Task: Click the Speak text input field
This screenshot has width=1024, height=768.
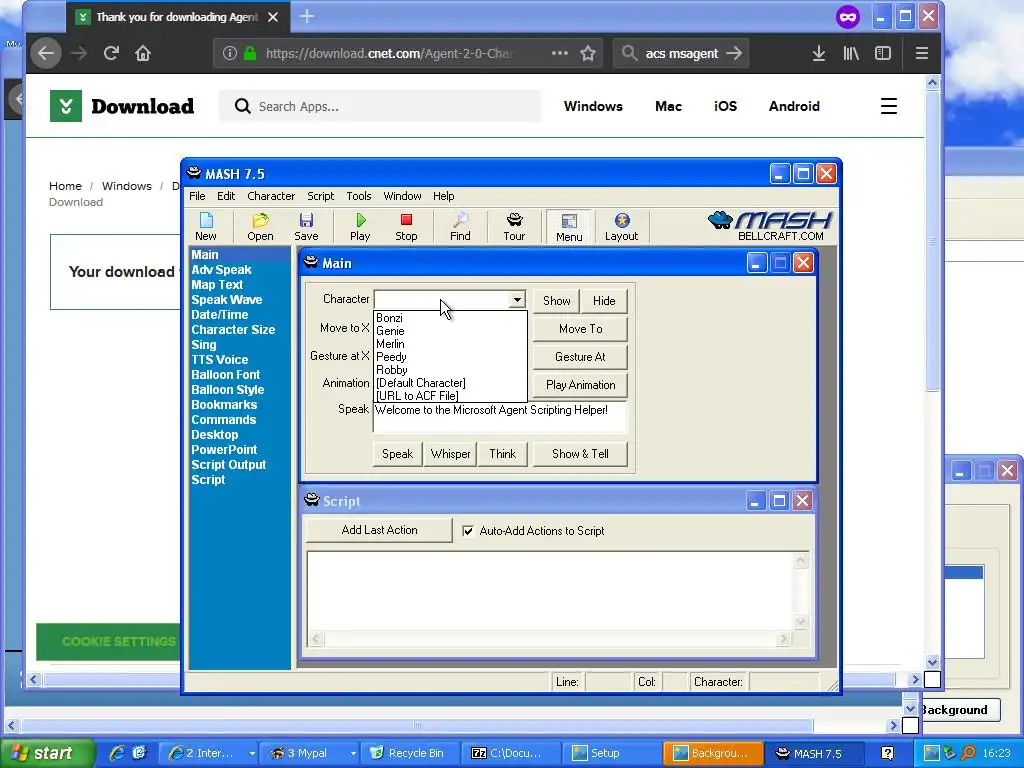Action: [x=500, y=417]
